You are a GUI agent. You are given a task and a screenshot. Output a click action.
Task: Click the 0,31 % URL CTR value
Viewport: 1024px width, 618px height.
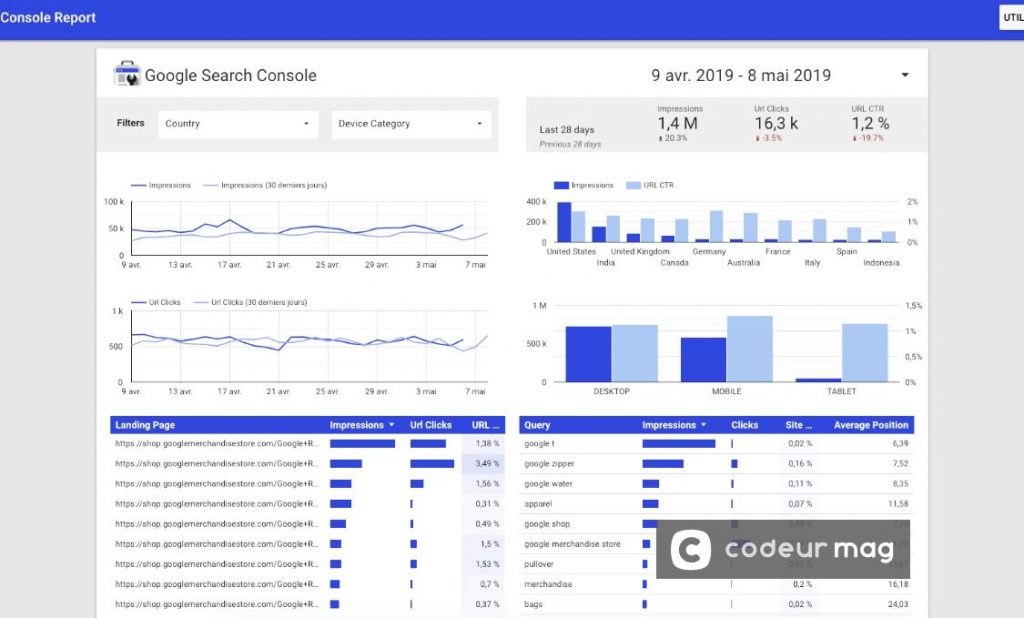pos(487,504)
